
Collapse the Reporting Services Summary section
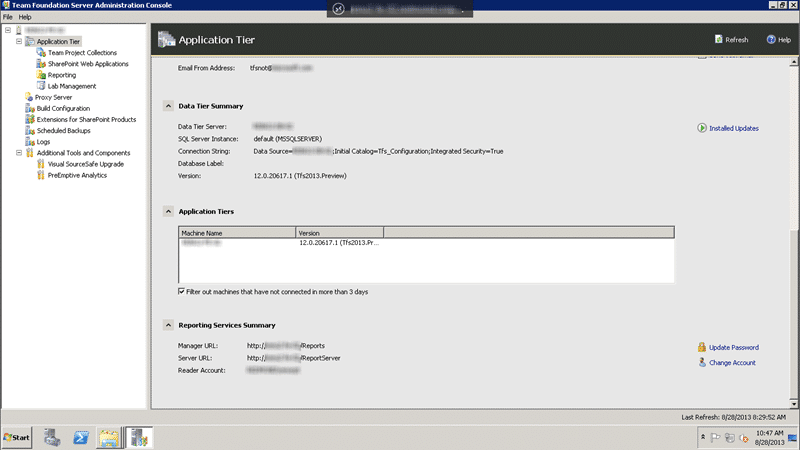click(168, 325)
